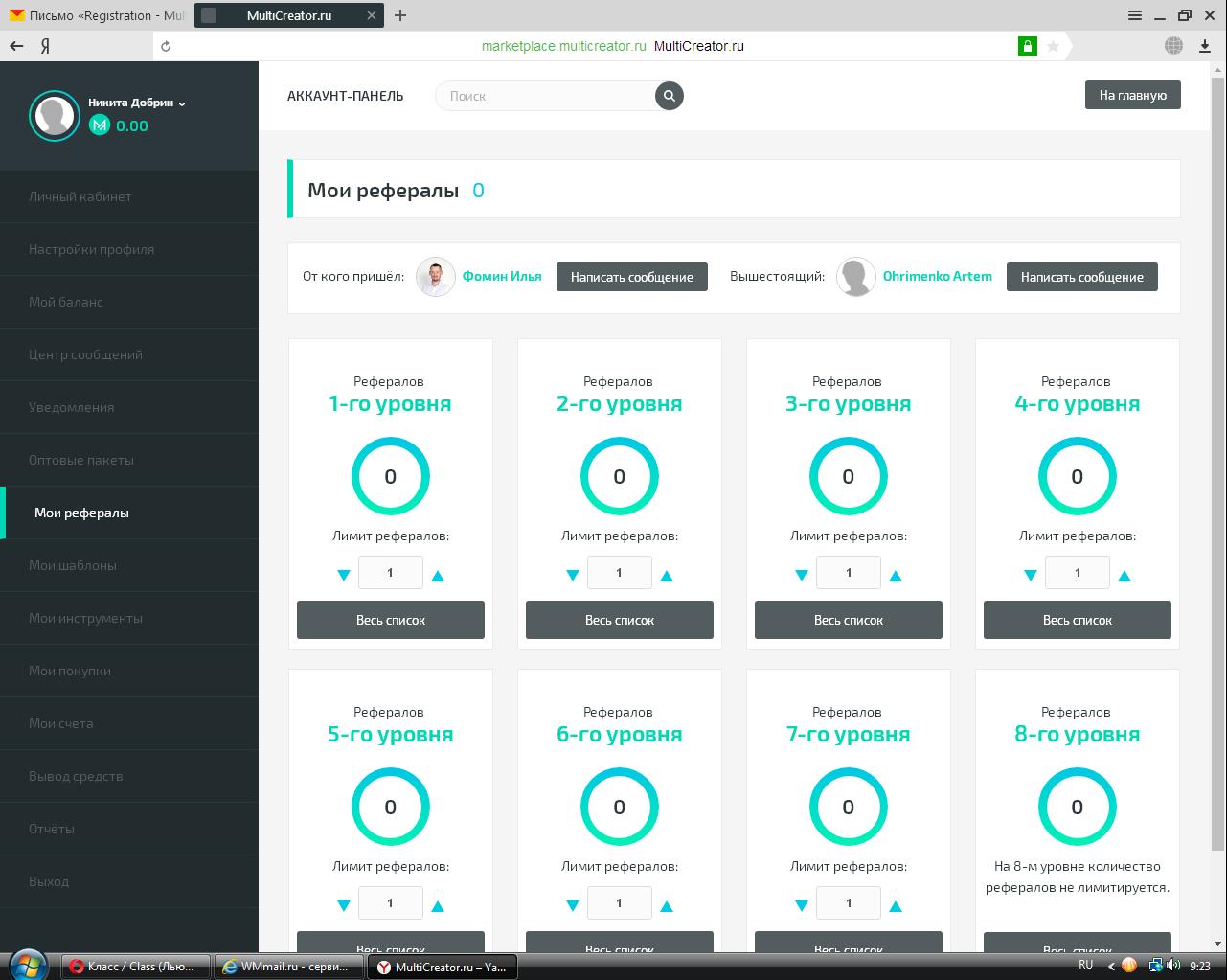The height and width of the screenshot is (980, 1227).
Task: Show full list for level 2 referrals
Action: click(620, 620)
